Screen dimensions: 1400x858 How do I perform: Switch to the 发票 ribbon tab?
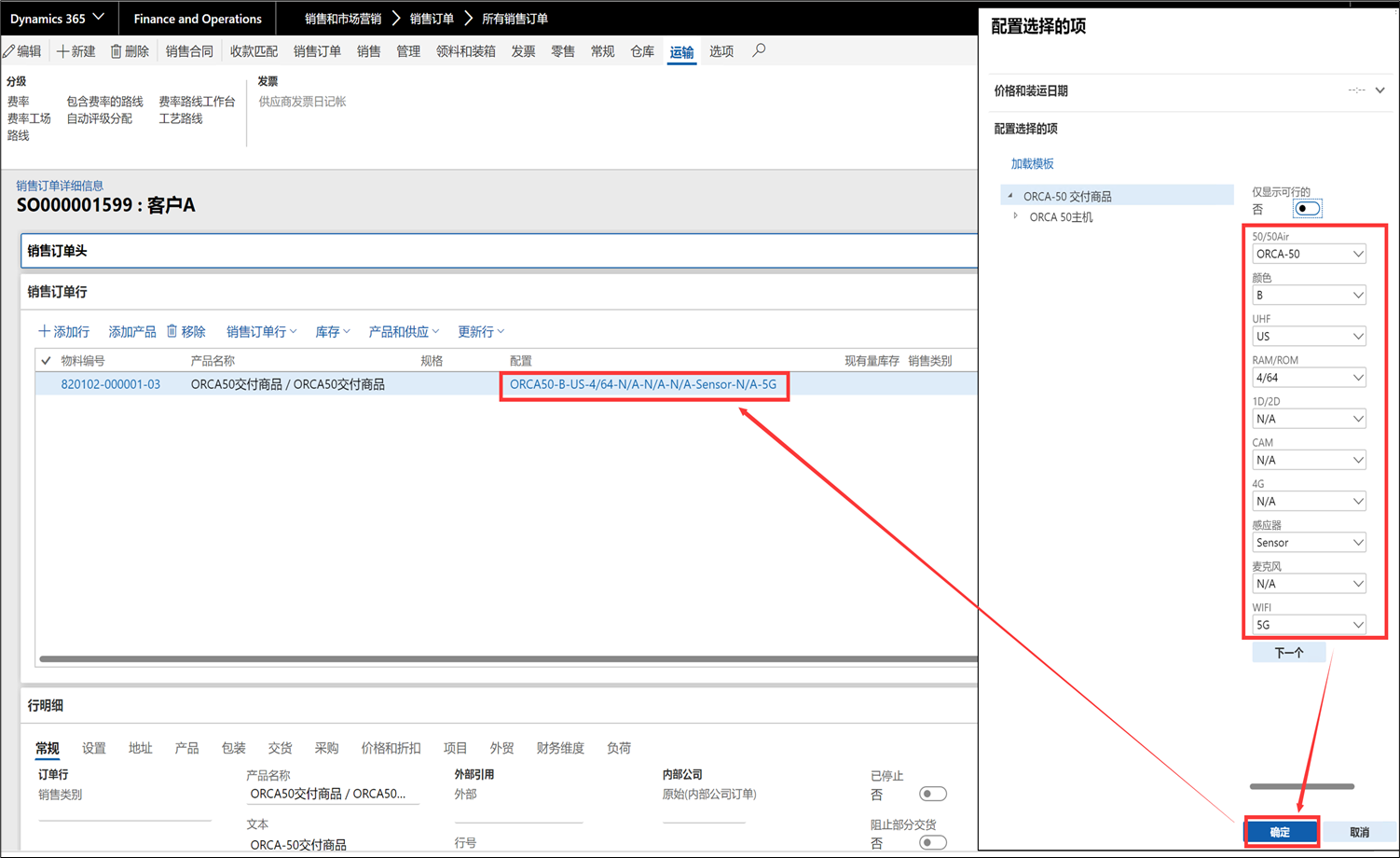click(523, 51)
